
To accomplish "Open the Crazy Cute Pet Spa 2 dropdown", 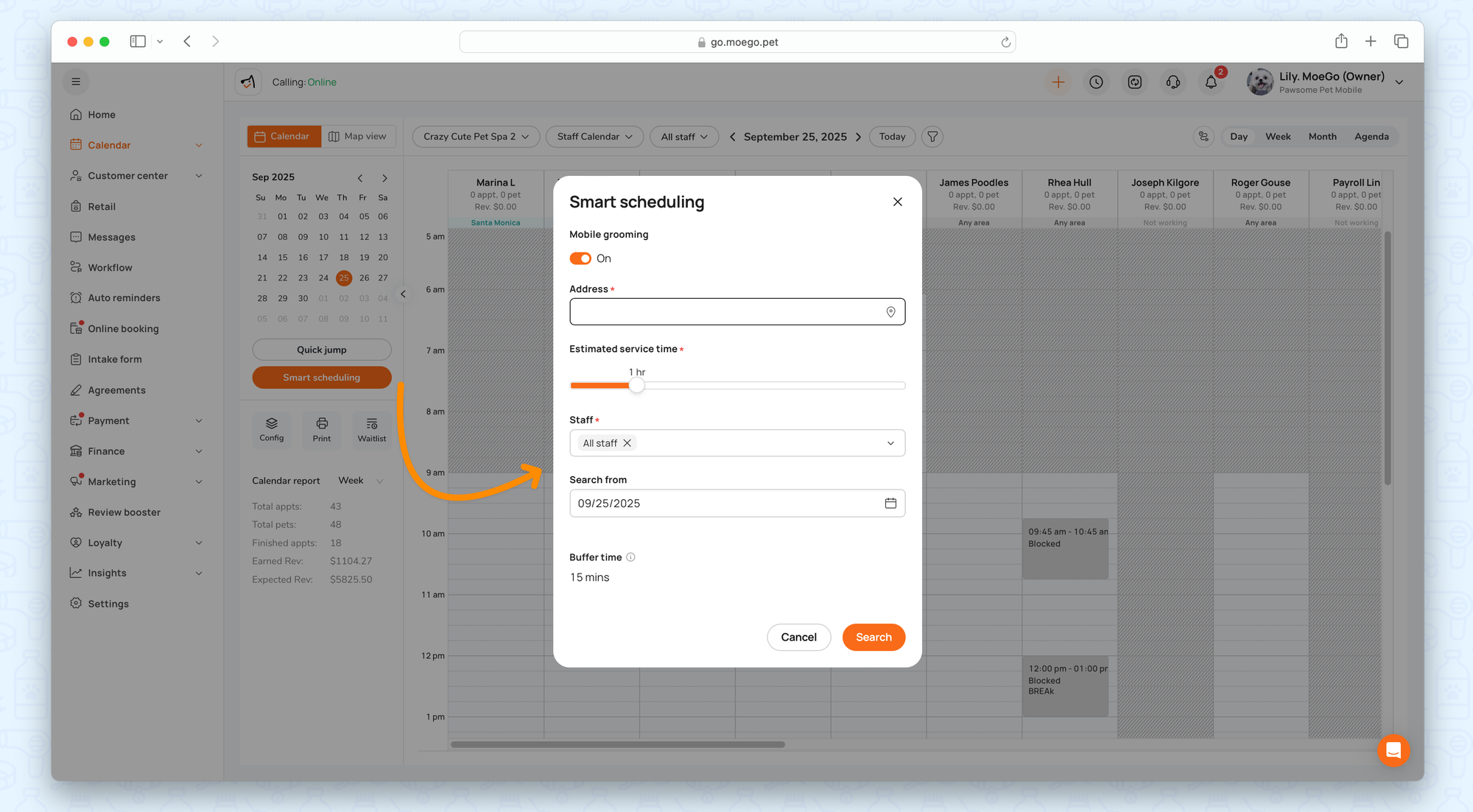I will click(x=476, y=137).
